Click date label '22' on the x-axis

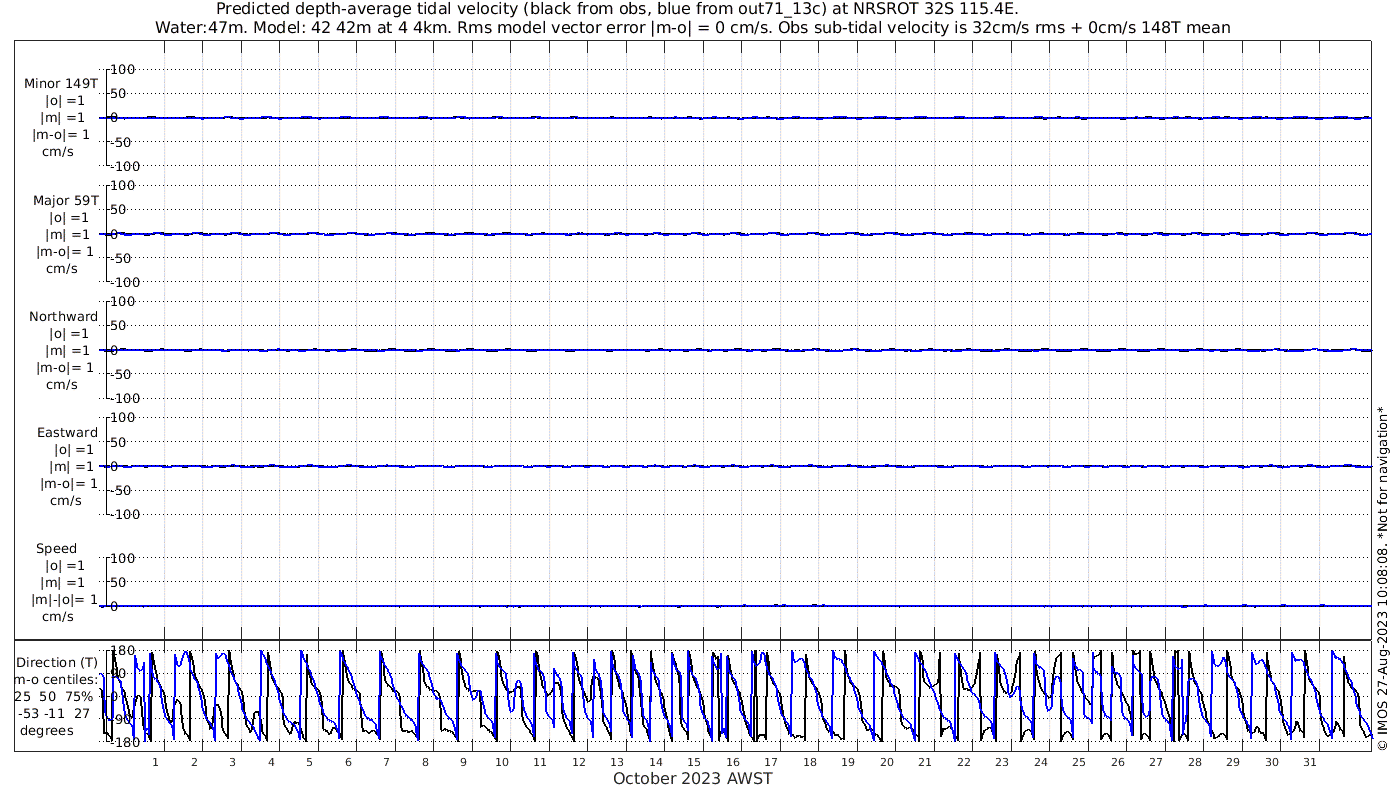pyautogui.click(x=964, y=762)
